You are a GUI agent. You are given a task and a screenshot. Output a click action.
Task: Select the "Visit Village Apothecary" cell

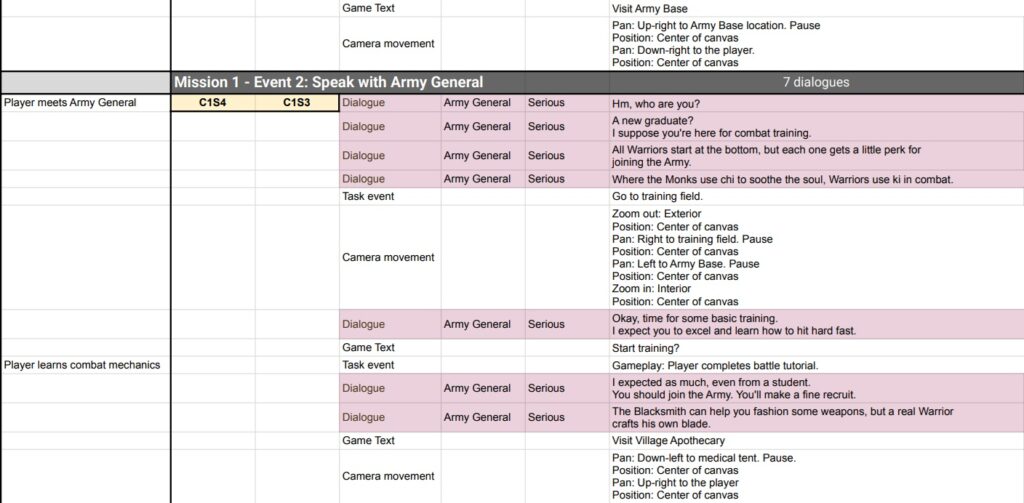816,440
